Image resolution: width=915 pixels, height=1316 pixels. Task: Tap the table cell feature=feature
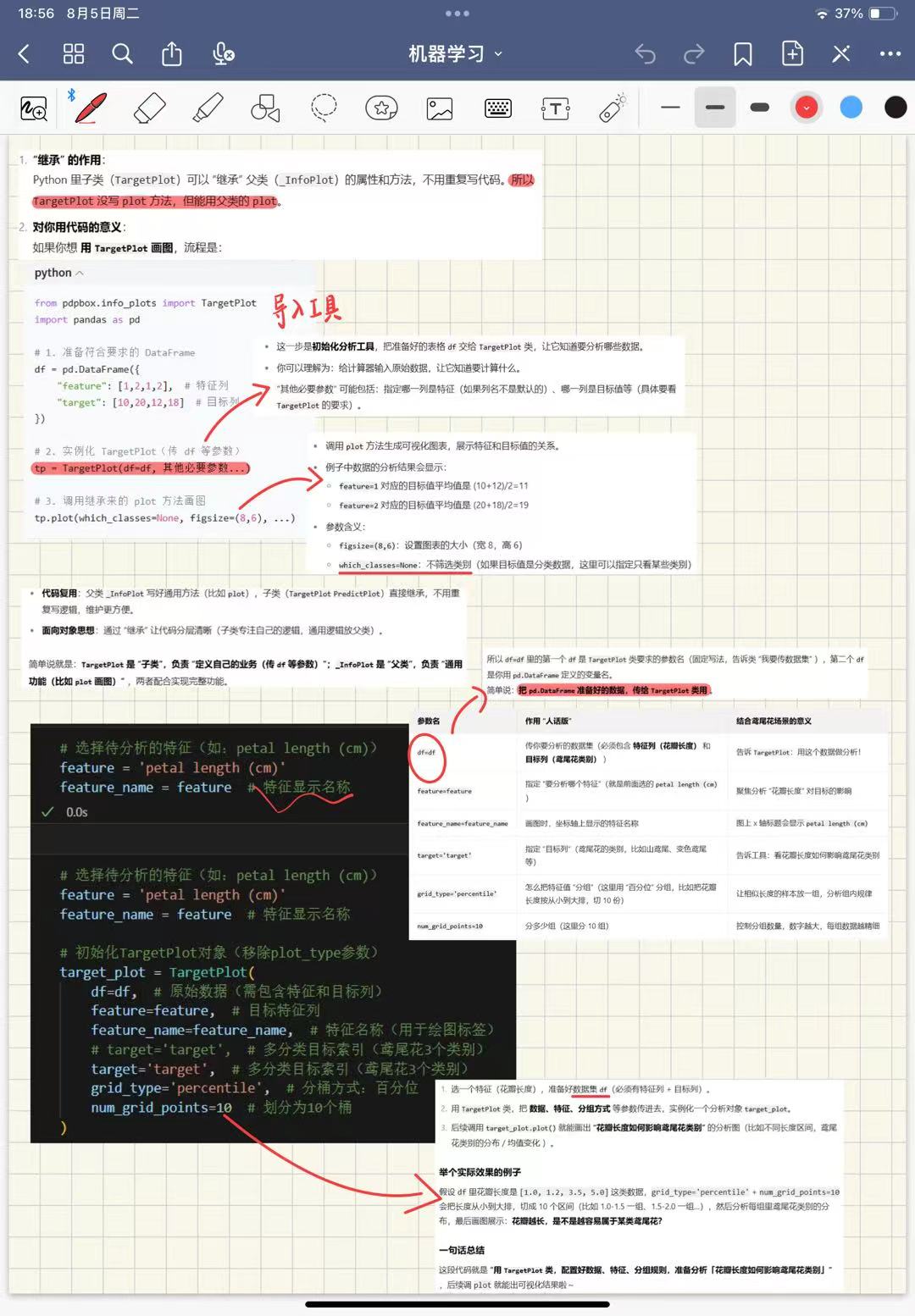coord(444,791)
